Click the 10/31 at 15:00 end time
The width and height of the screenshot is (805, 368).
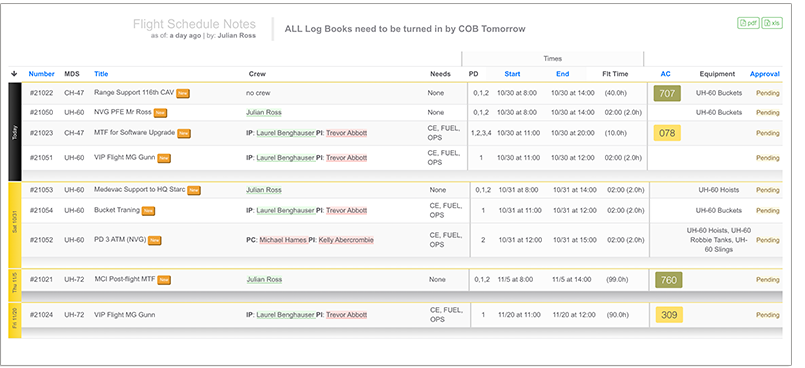pos(575,240)
